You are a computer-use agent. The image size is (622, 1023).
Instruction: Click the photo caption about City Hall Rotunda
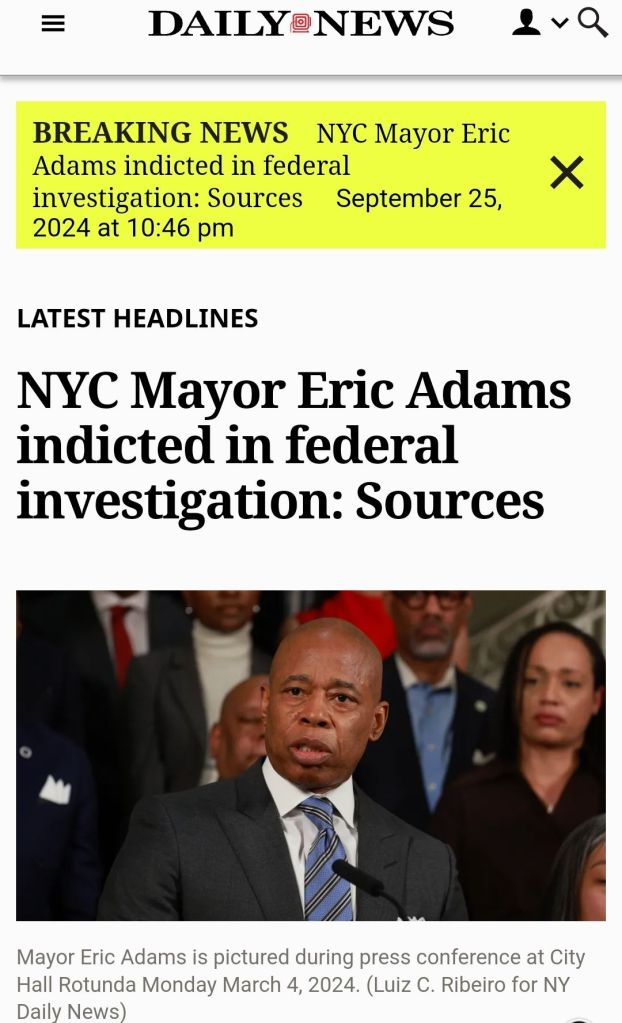coord(300,958)
